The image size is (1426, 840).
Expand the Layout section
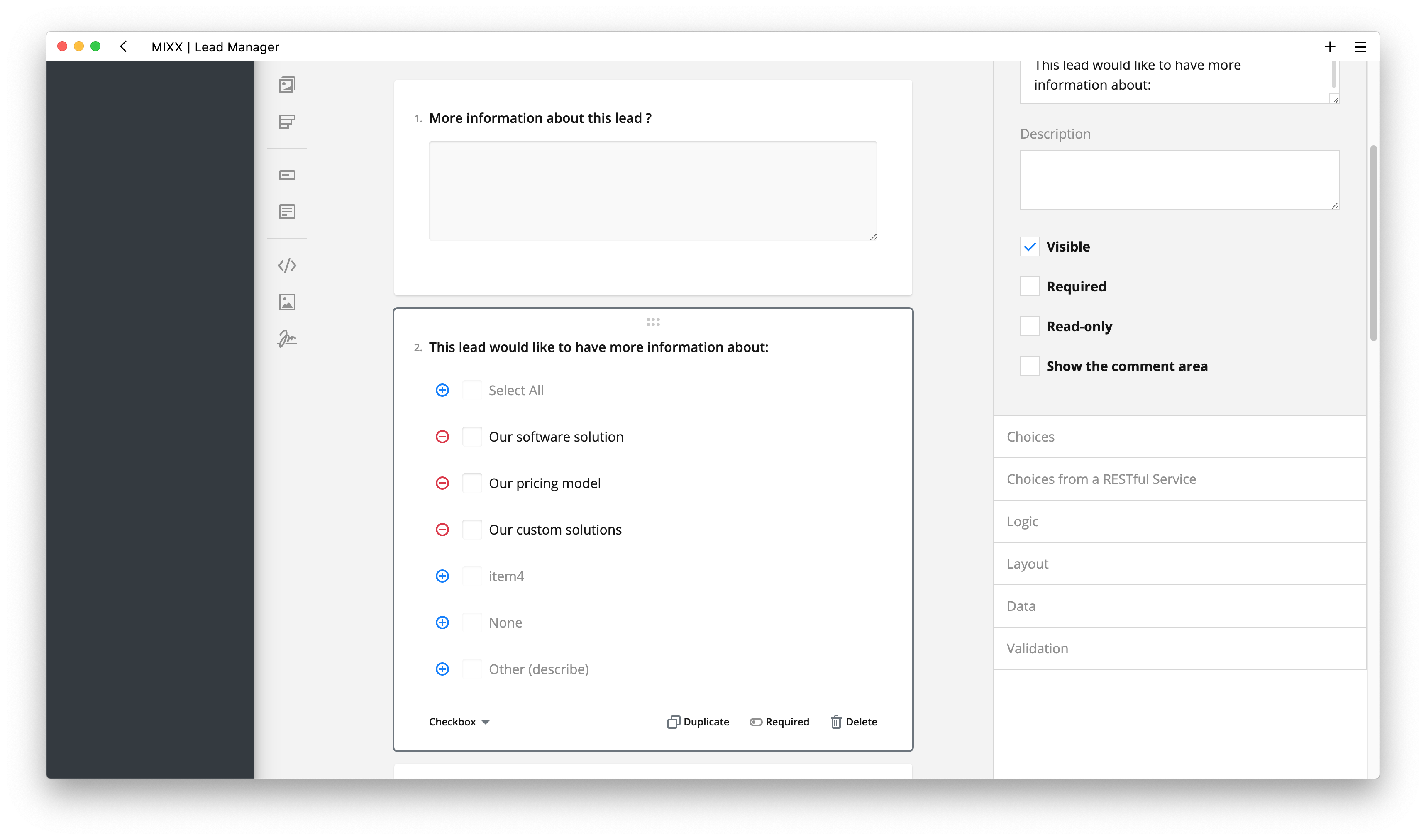click(1179, 564)
